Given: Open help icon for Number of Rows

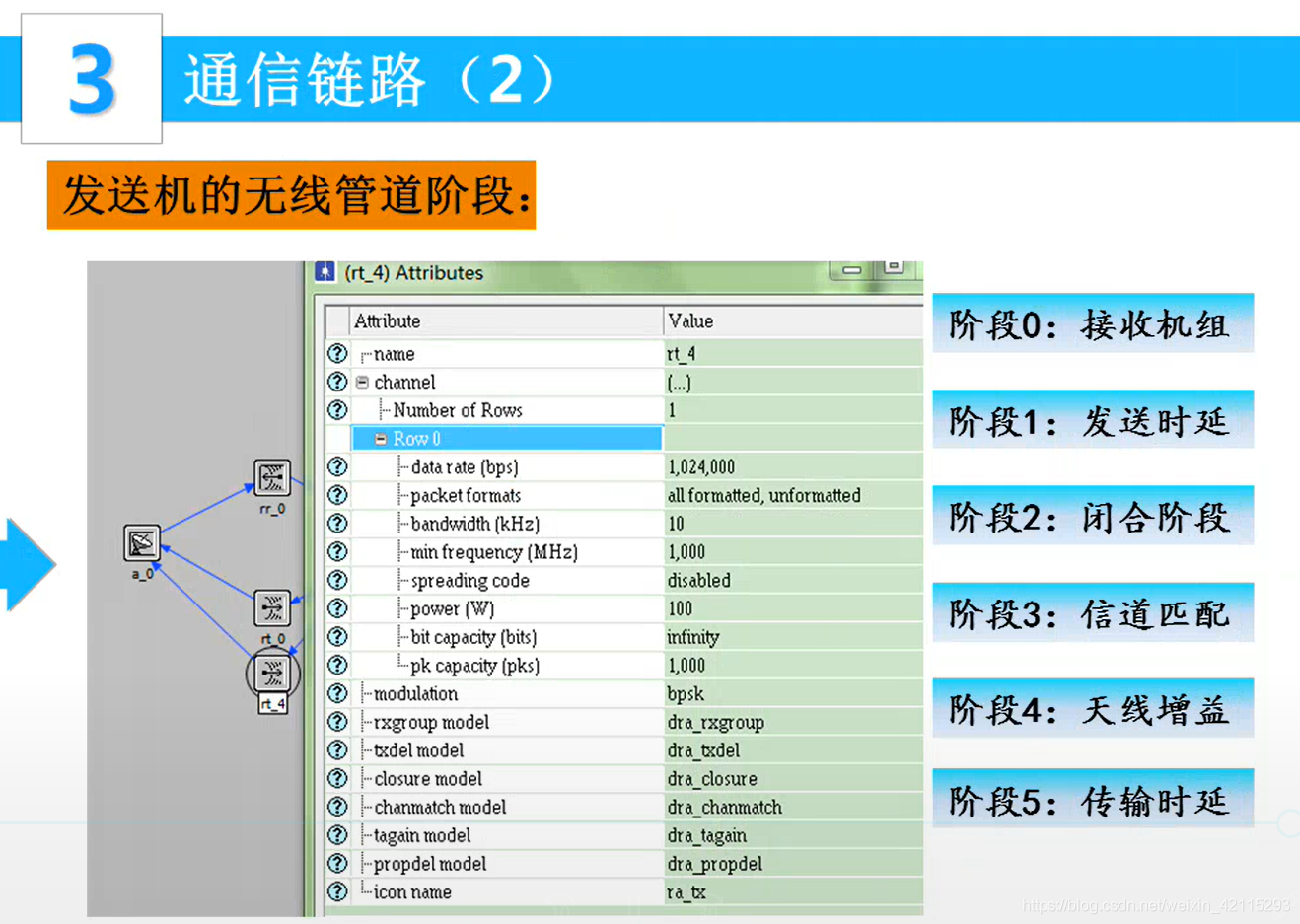Looking at the screenshot, I should coord(337,409).
